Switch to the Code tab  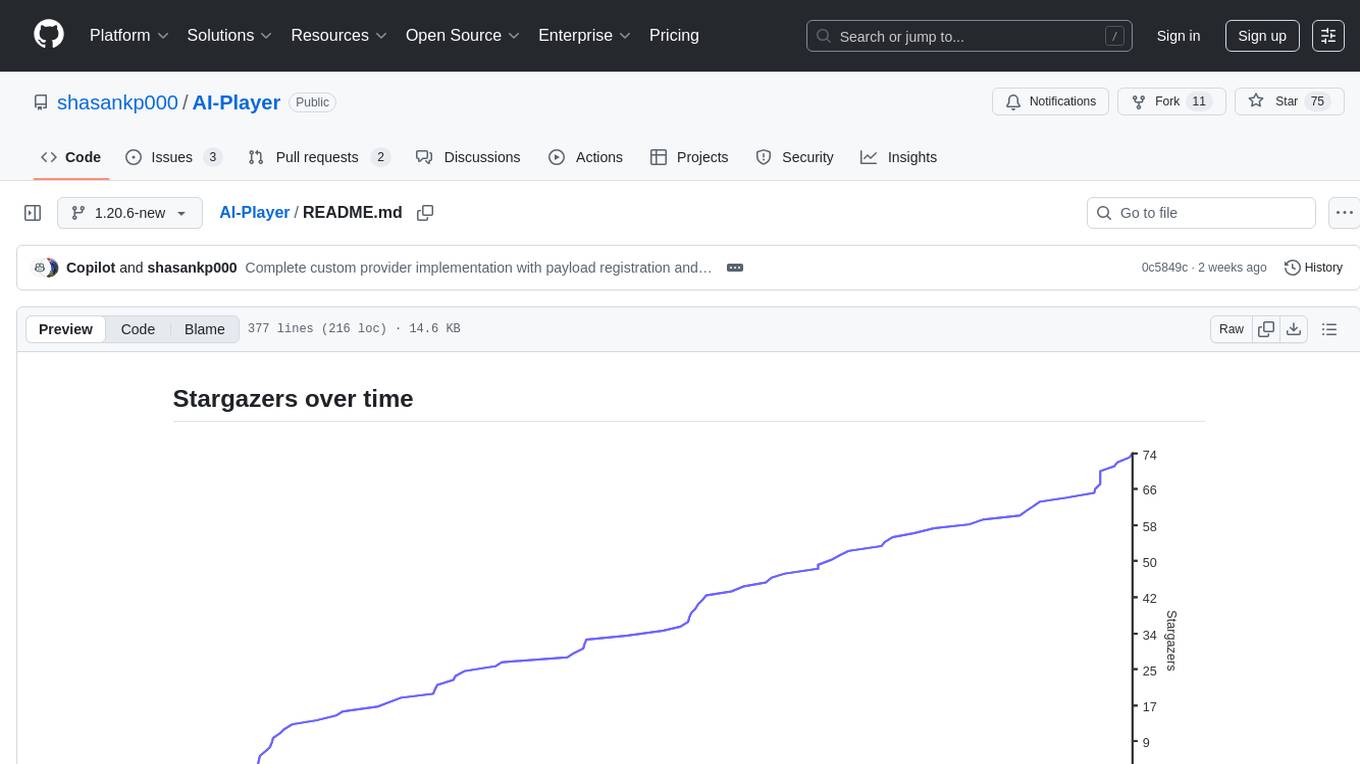(x=71, y=157)
